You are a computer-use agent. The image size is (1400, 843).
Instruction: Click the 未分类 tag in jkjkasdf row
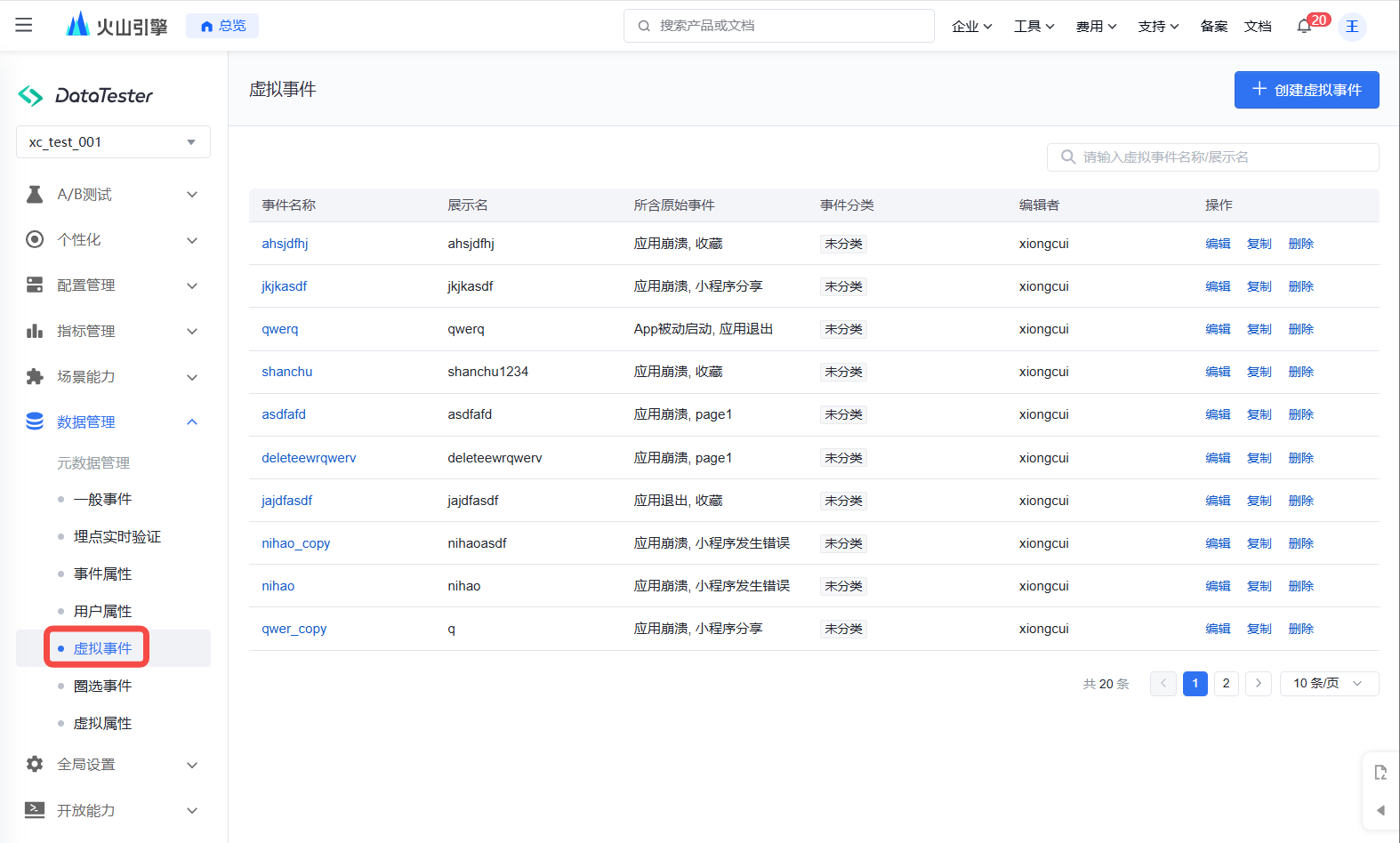tap(843, 286)
